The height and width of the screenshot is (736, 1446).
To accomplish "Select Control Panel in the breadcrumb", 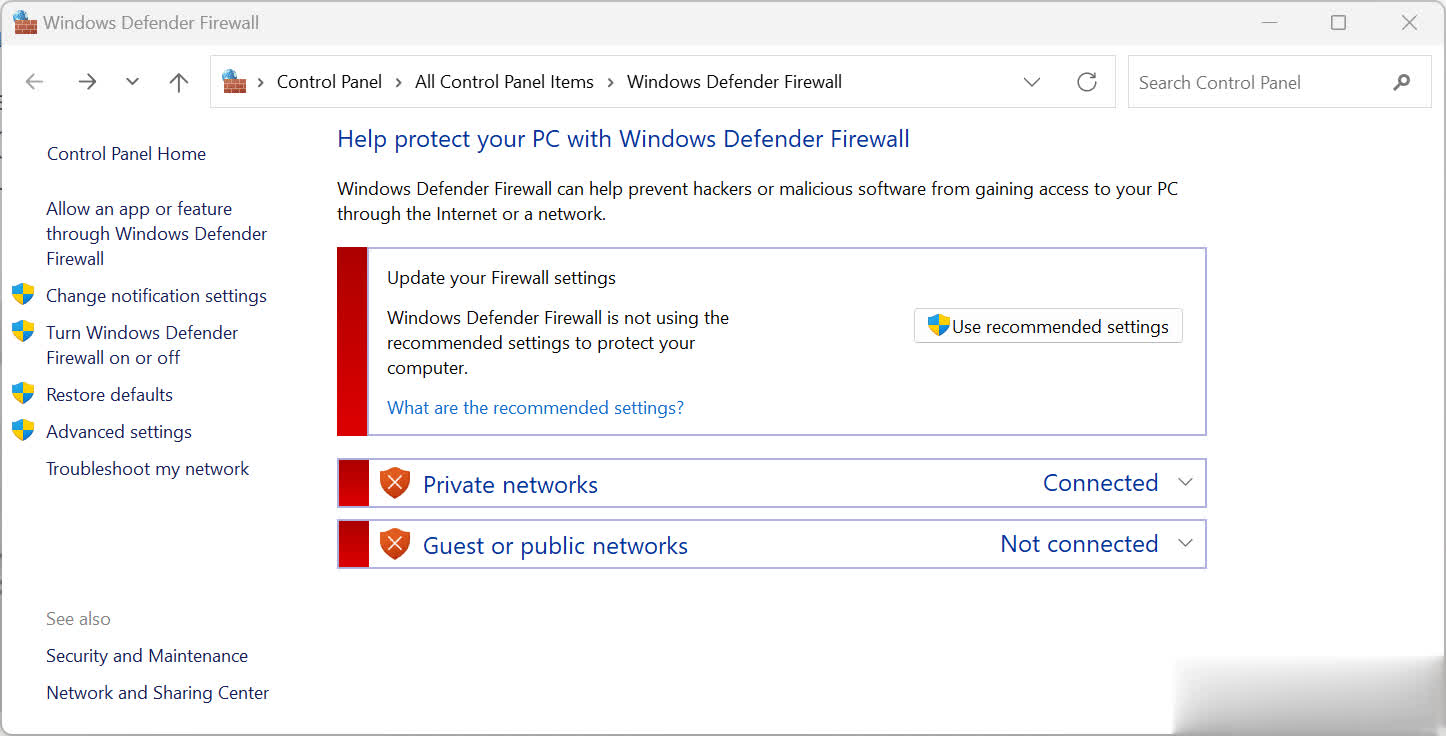I will coord(329,82).
